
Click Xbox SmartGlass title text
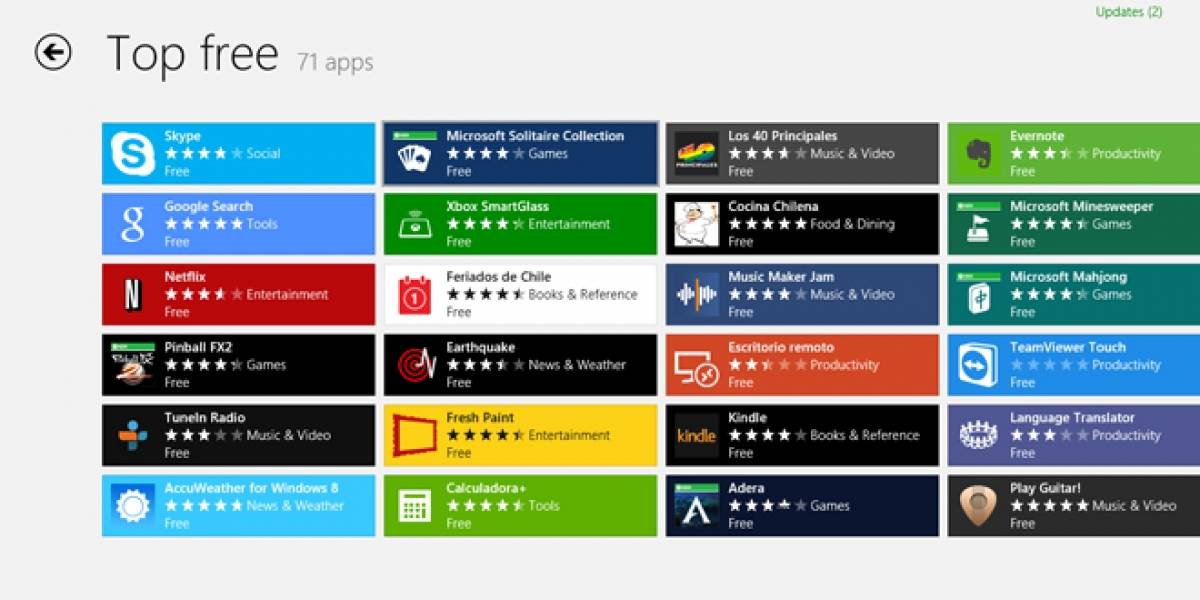tap(497, 206)
